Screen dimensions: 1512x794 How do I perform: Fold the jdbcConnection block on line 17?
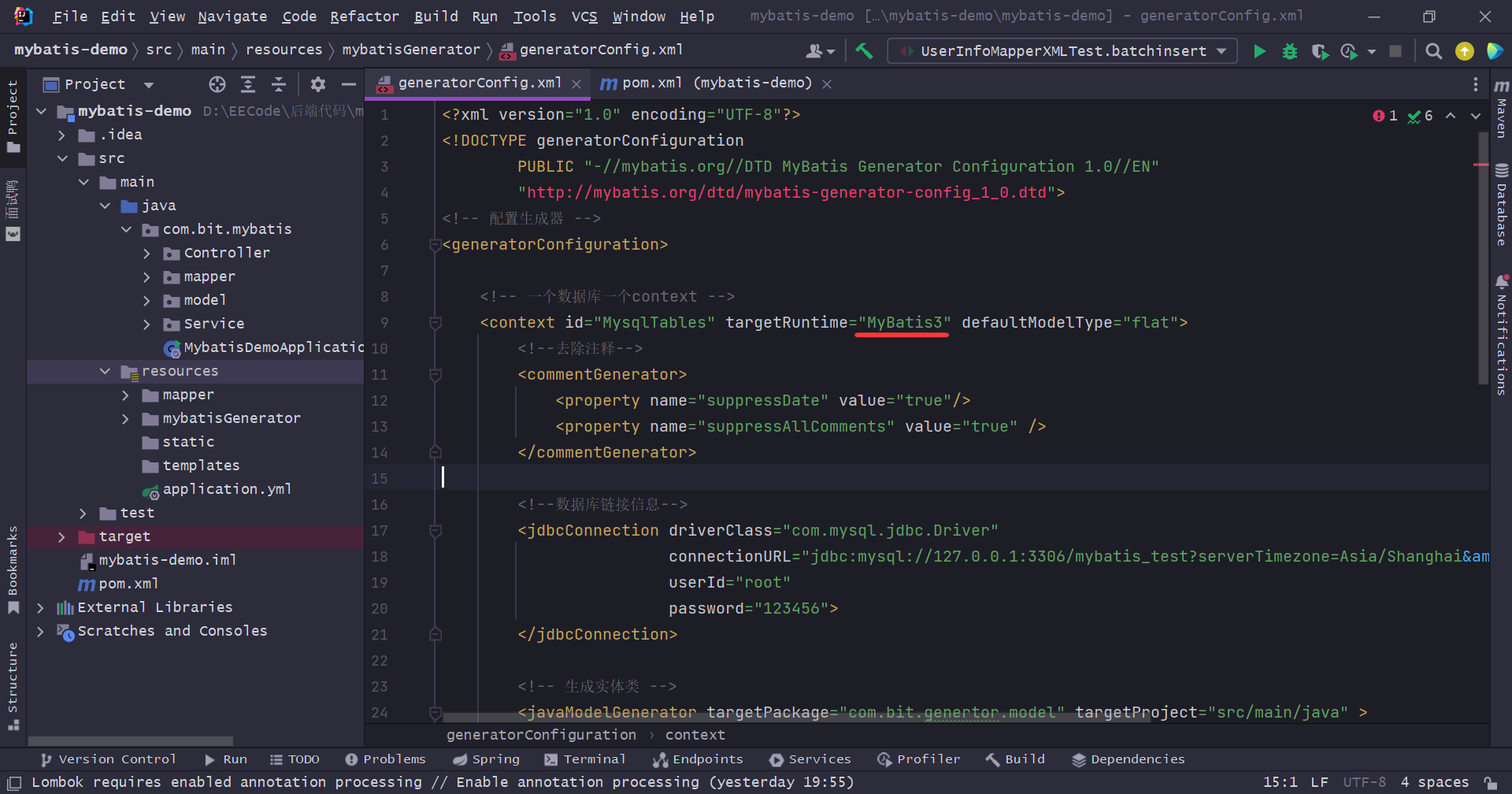435,531
